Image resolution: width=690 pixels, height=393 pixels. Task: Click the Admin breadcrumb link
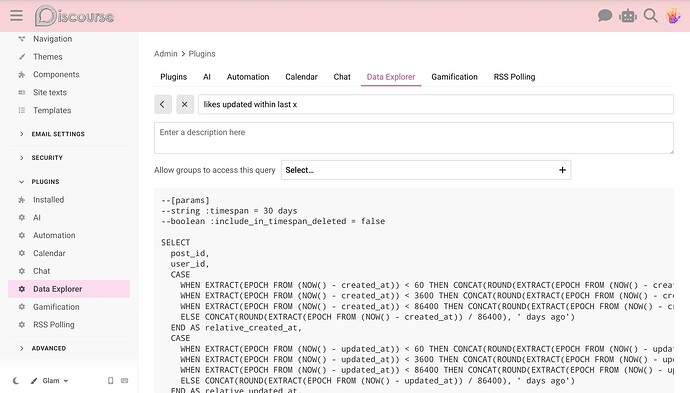coord(165,54)
